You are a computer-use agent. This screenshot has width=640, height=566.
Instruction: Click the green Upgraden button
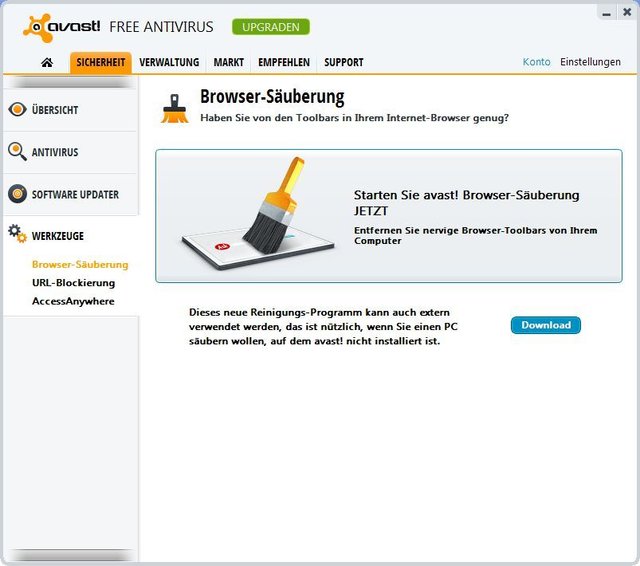pos(271,27)
